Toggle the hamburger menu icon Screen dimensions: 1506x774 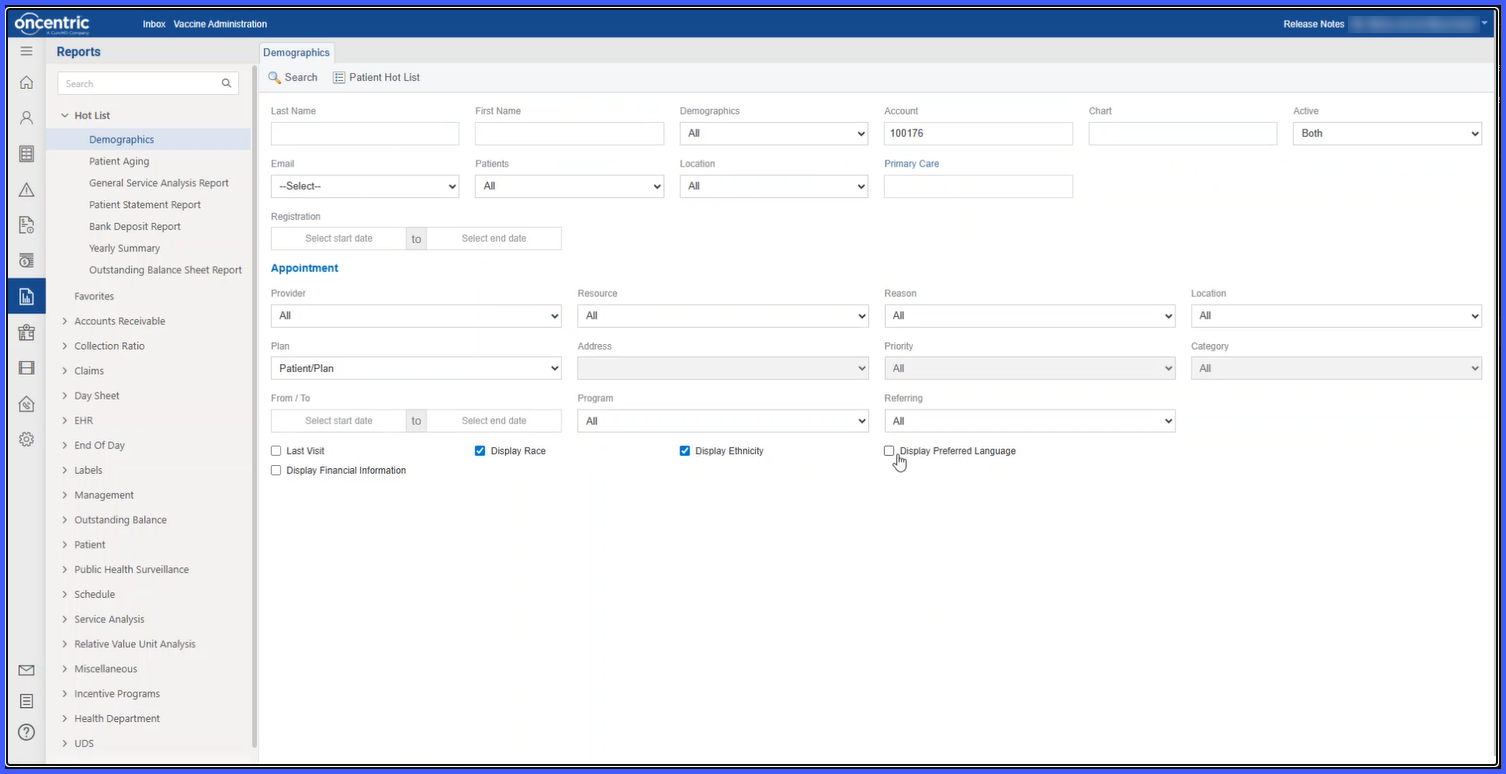tap(27, 51)
